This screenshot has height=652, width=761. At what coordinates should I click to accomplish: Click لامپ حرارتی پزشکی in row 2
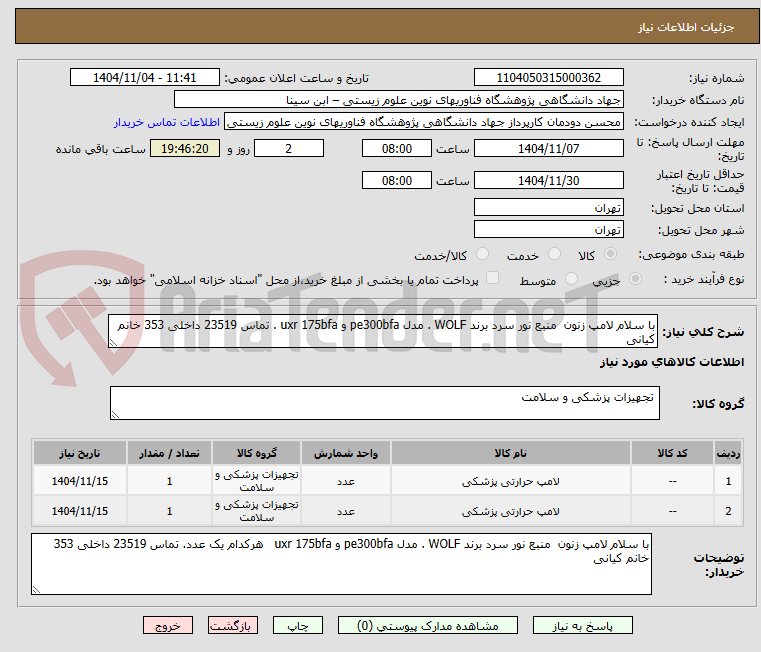click(x=511, y=512)
